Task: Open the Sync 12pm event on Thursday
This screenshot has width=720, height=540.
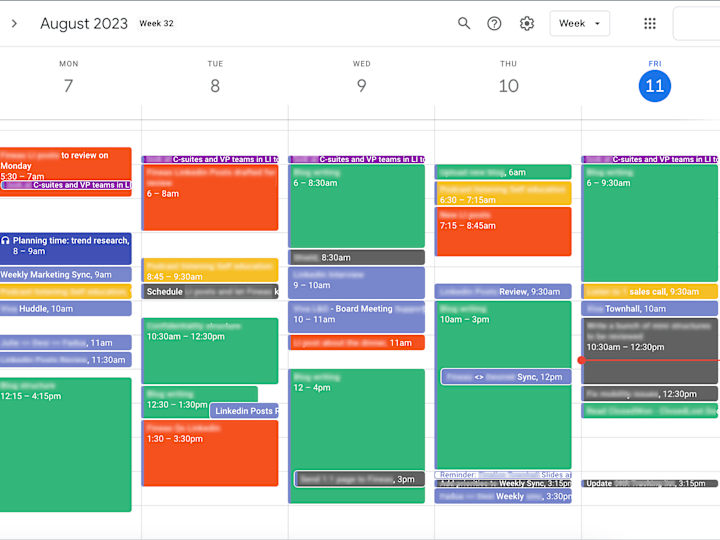Action: click(506, 377)
